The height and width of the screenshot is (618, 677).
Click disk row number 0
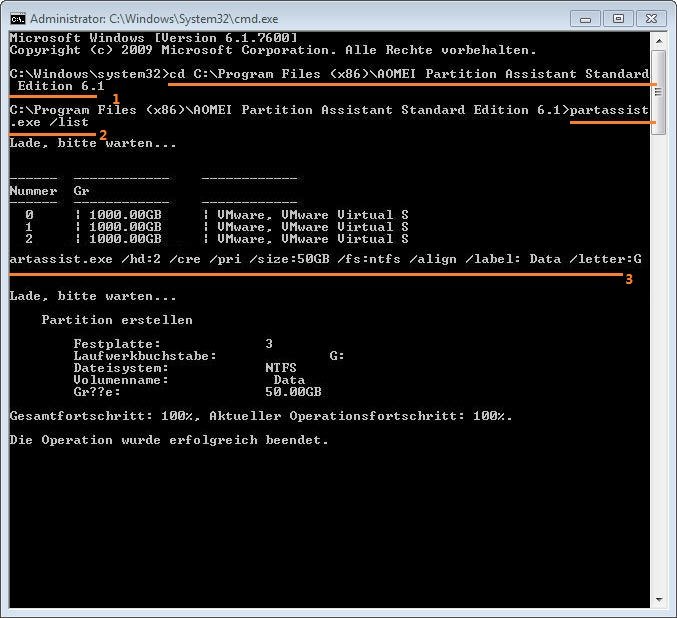coord(29,215)
